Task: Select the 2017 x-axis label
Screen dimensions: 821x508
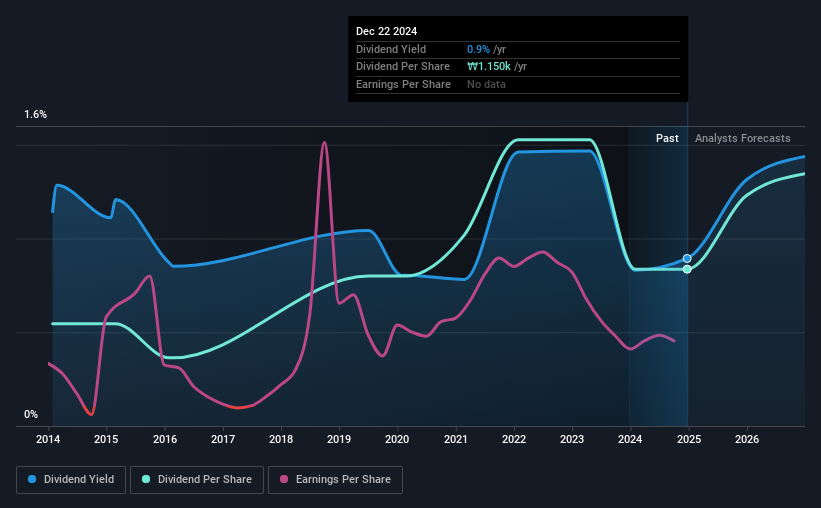Action: [223, 439]
